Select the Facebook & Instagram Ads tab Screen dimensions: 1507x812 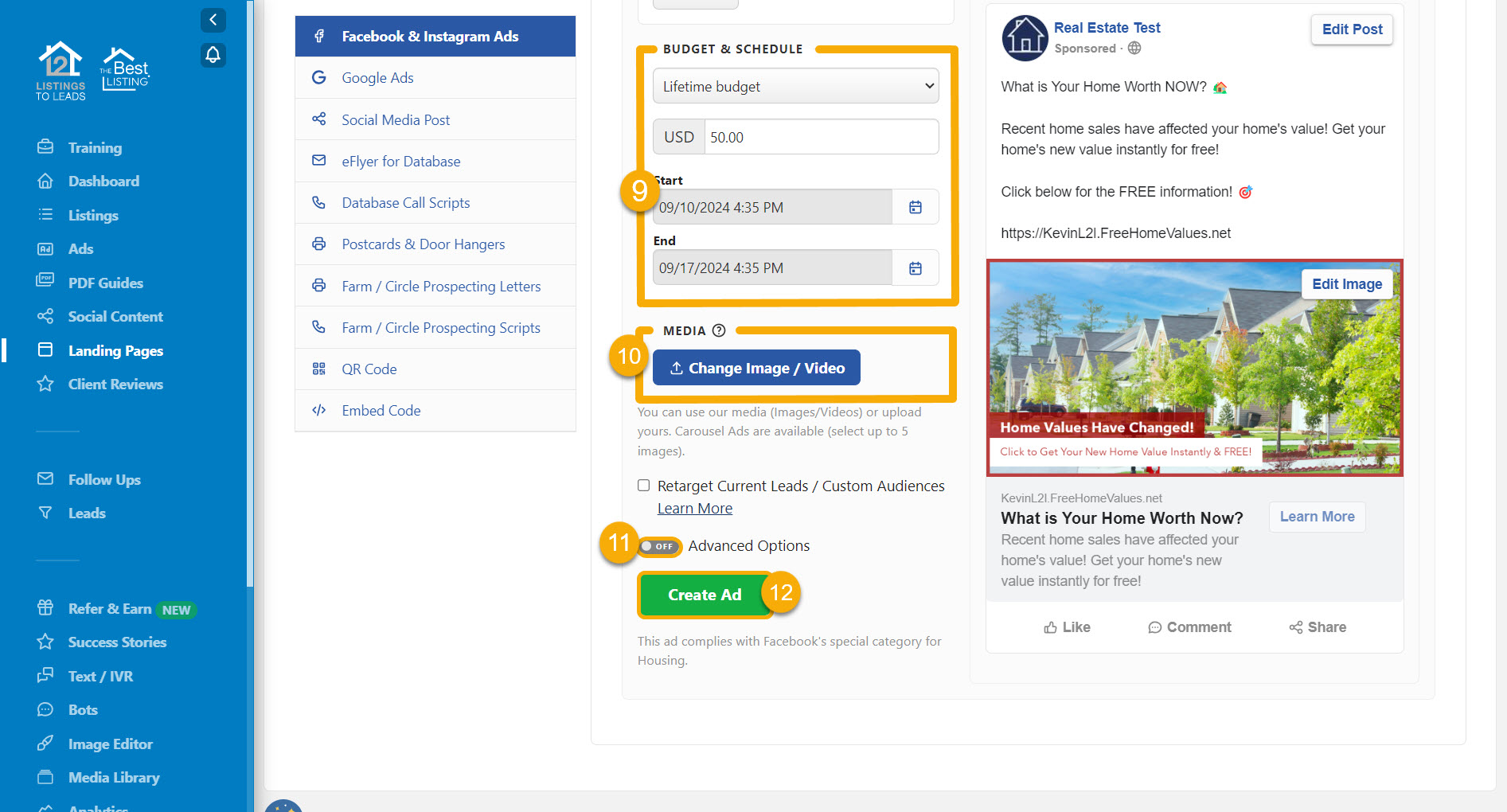pyautogui.click(x=430, y=36)
